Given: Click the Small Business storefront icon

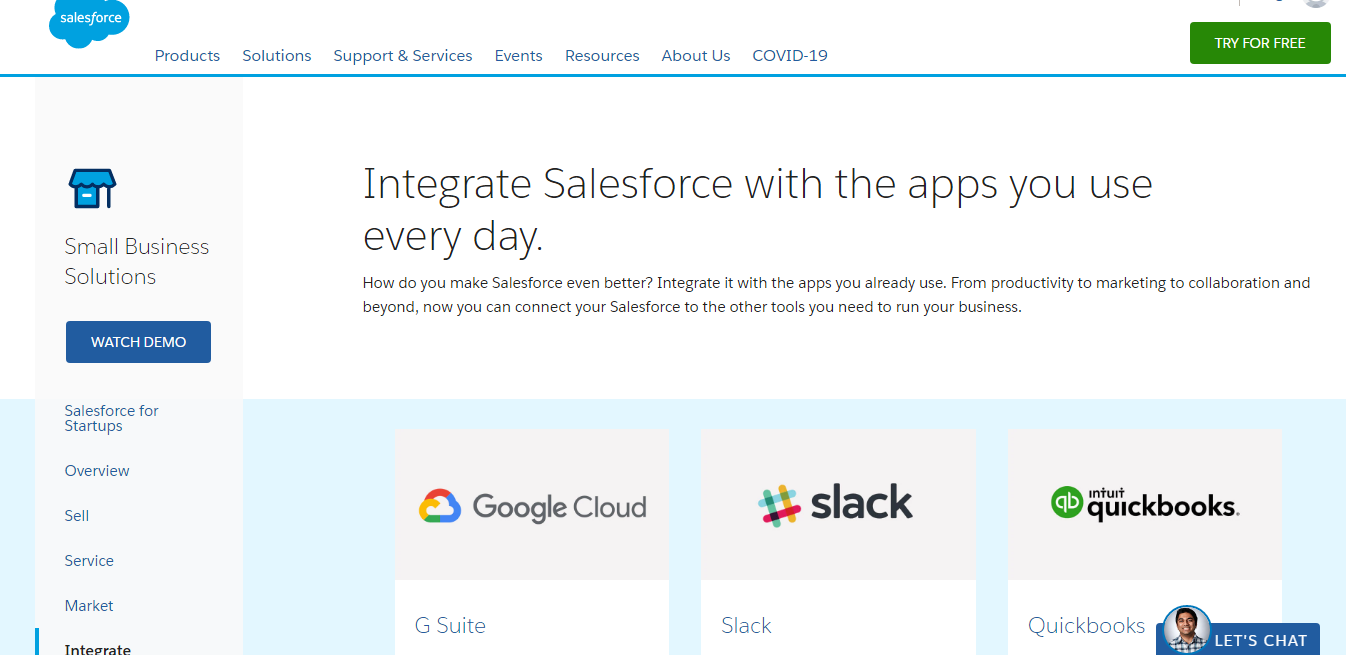Looking at the screenshot, I should click(x=92, y=189).
